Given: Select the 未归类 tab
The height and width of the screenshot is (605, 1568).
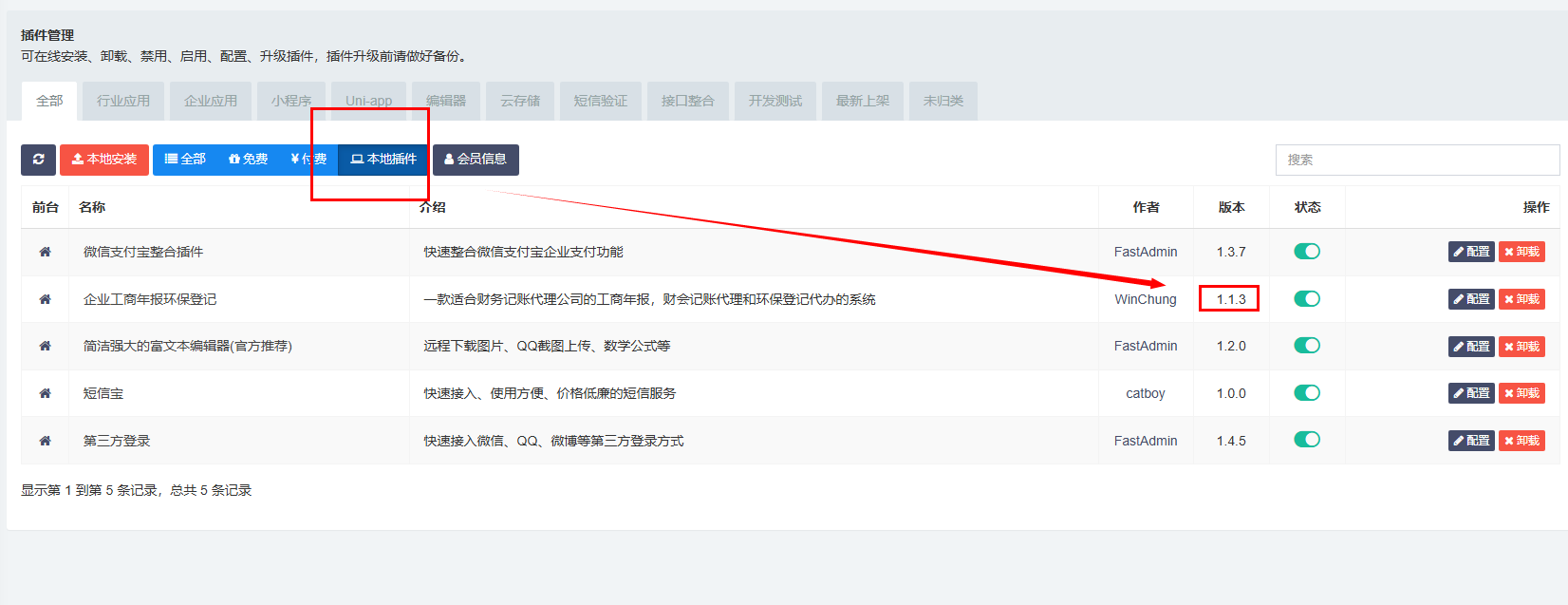Looking at the screenshot, I should [943, 101].
